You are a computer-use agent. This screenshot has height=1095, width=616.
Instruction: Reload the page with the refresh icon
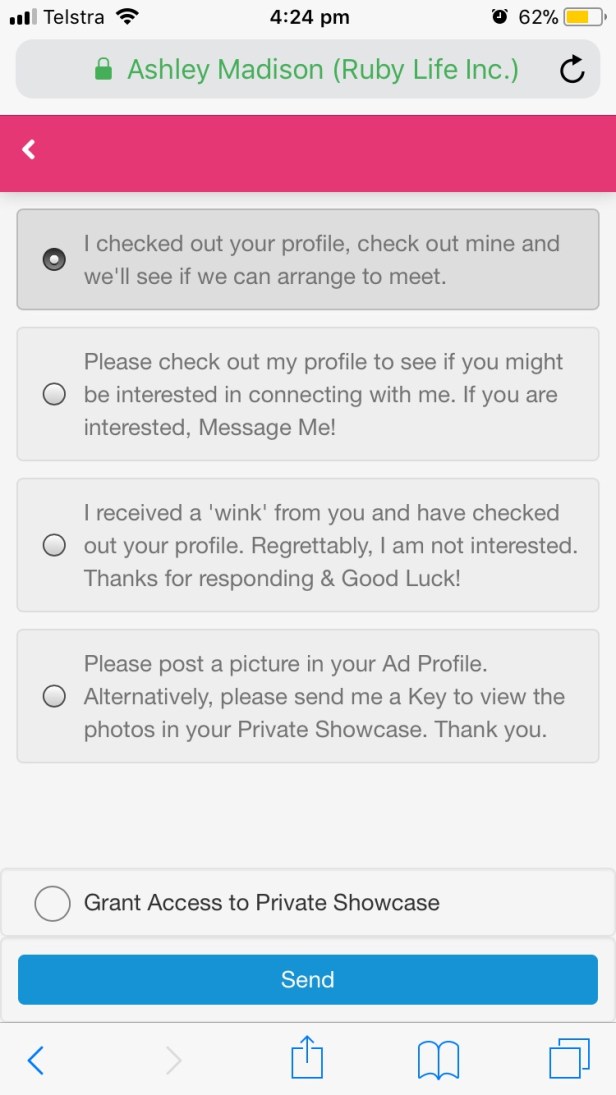pos(571,70)
